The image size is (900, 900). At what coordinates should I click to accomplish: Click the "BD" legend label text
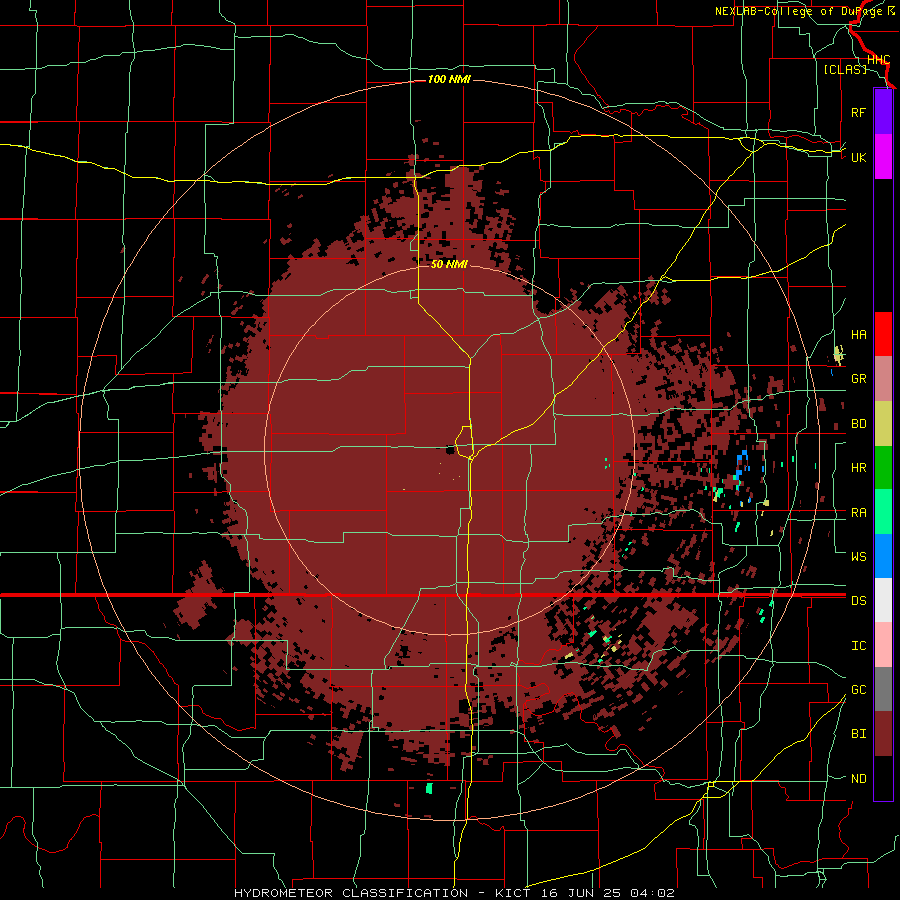858,424
